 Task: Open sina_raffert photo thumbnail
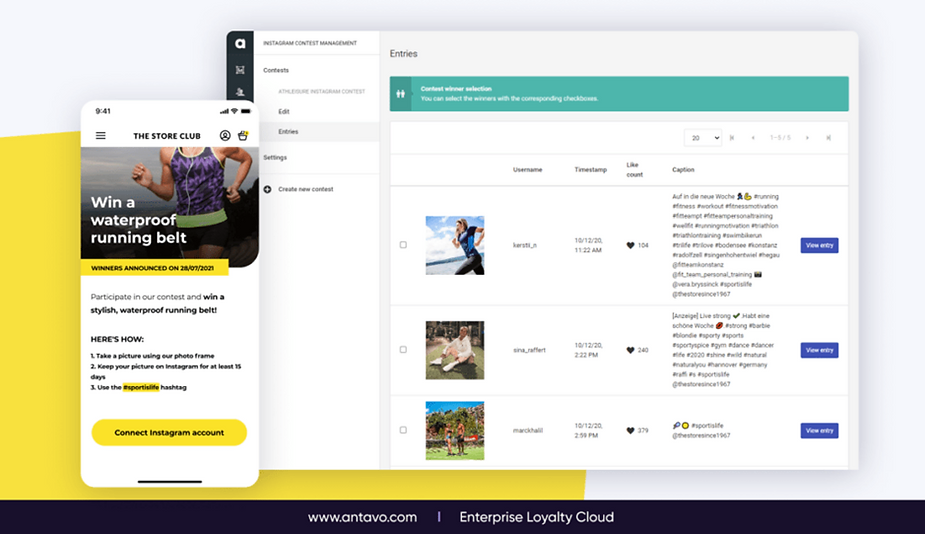[455, 350]
